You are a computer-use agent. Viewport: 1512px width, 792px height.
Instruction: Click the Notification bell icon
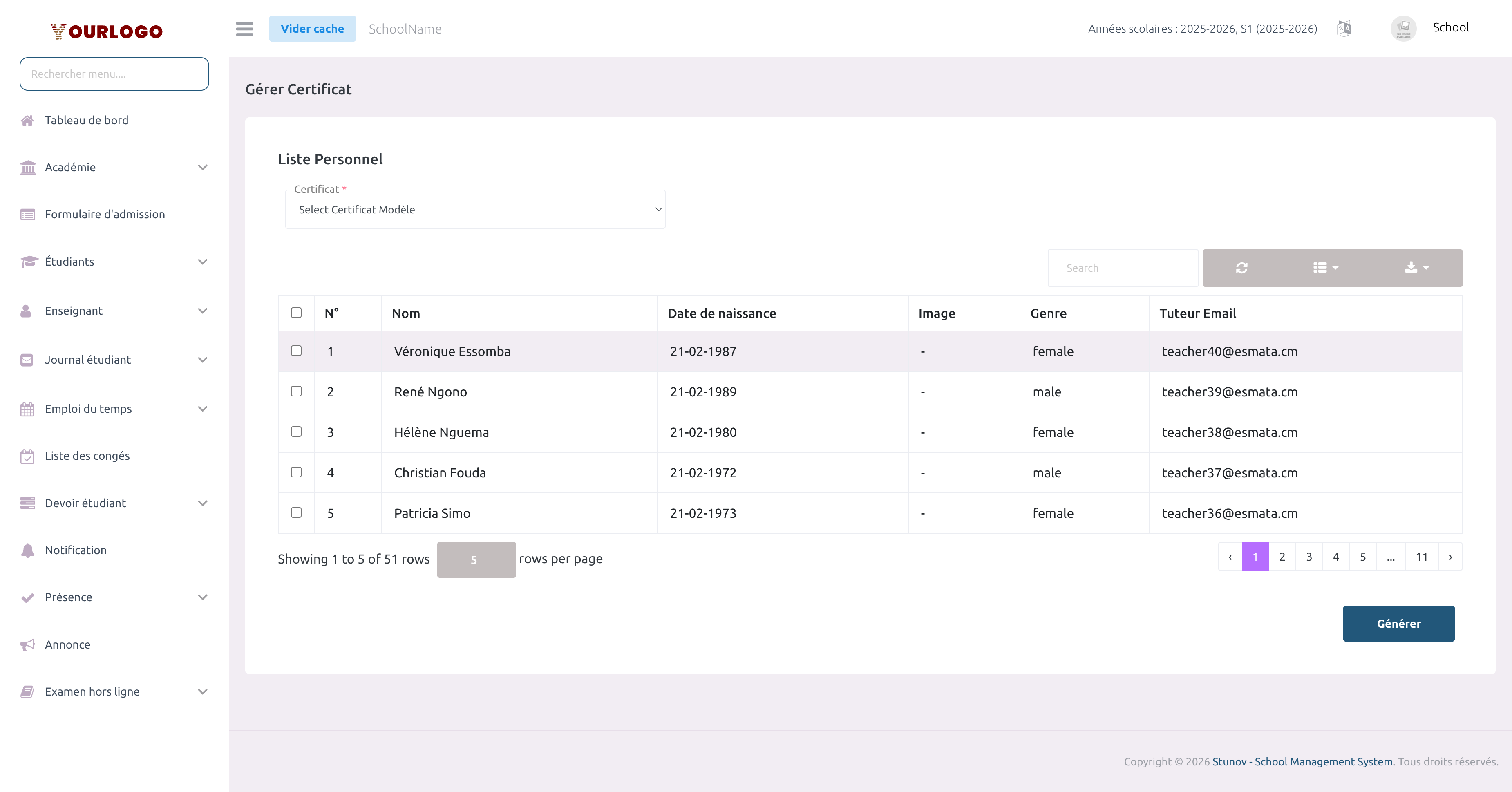coord(27,550)
